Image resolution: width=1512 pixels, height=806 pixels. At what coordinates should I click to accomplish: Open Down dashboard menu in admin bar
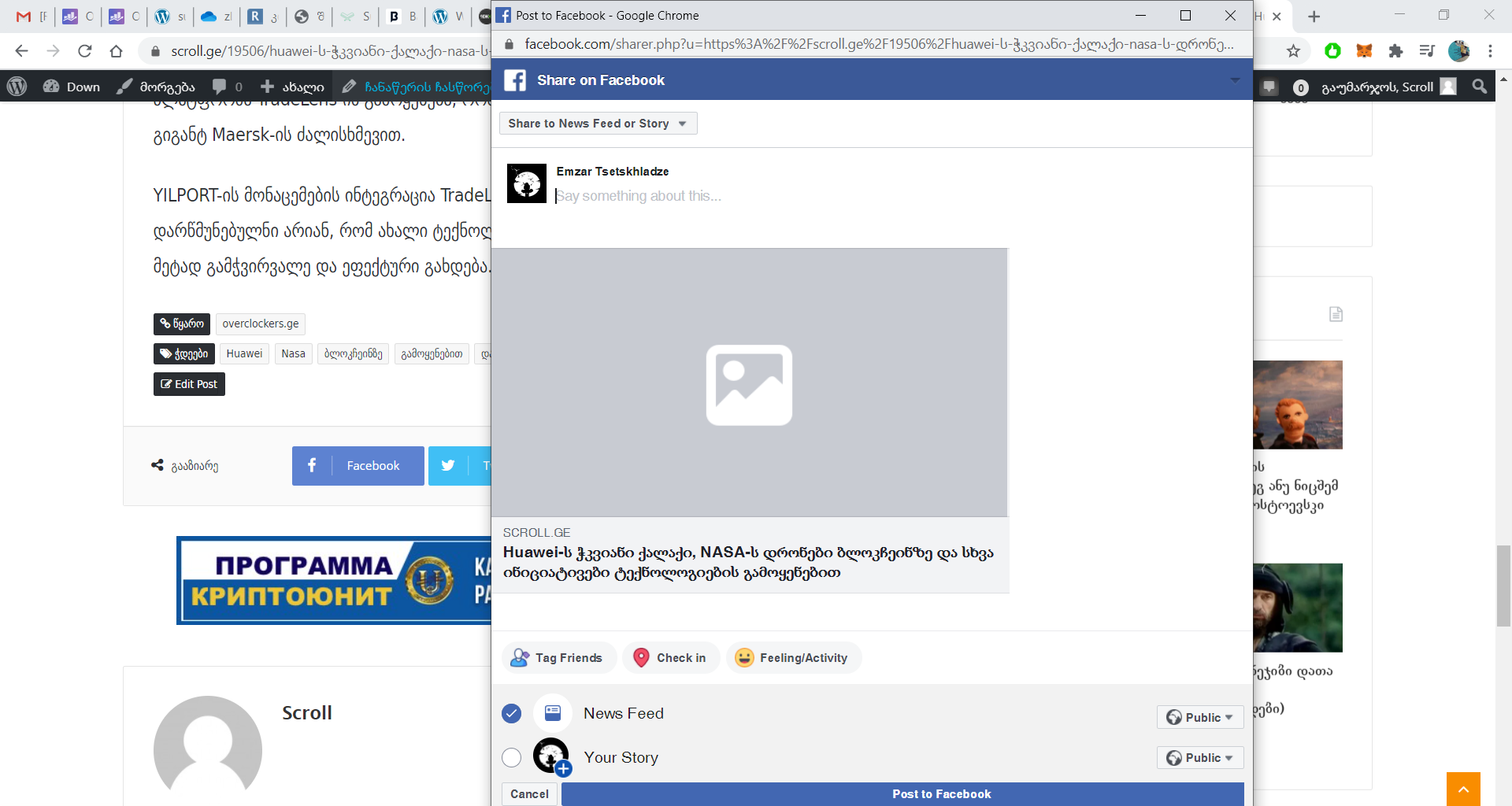coord(72,87)
